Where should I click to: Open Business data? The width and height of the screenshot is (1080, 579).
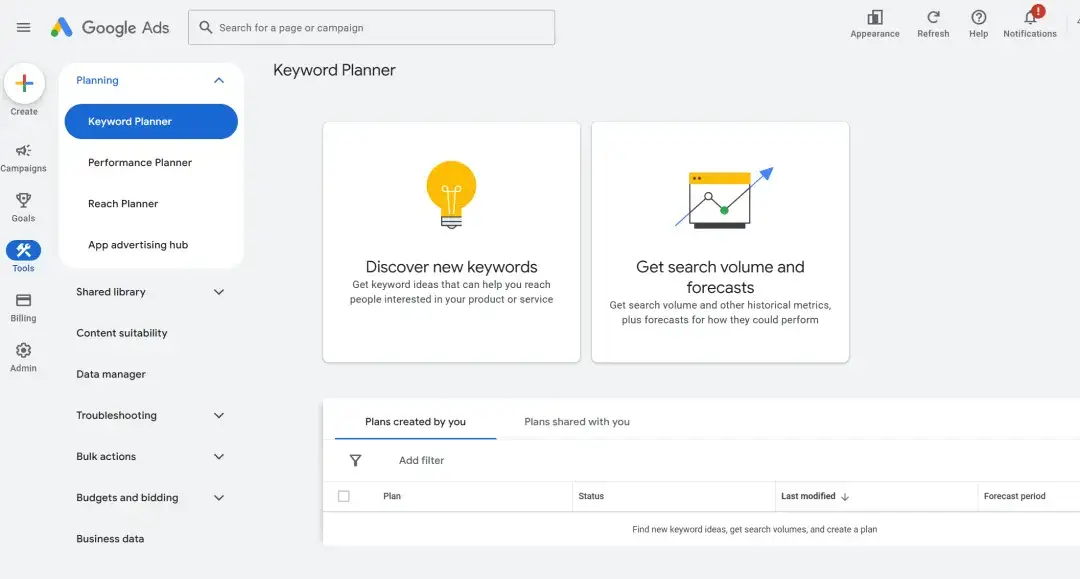110,539
